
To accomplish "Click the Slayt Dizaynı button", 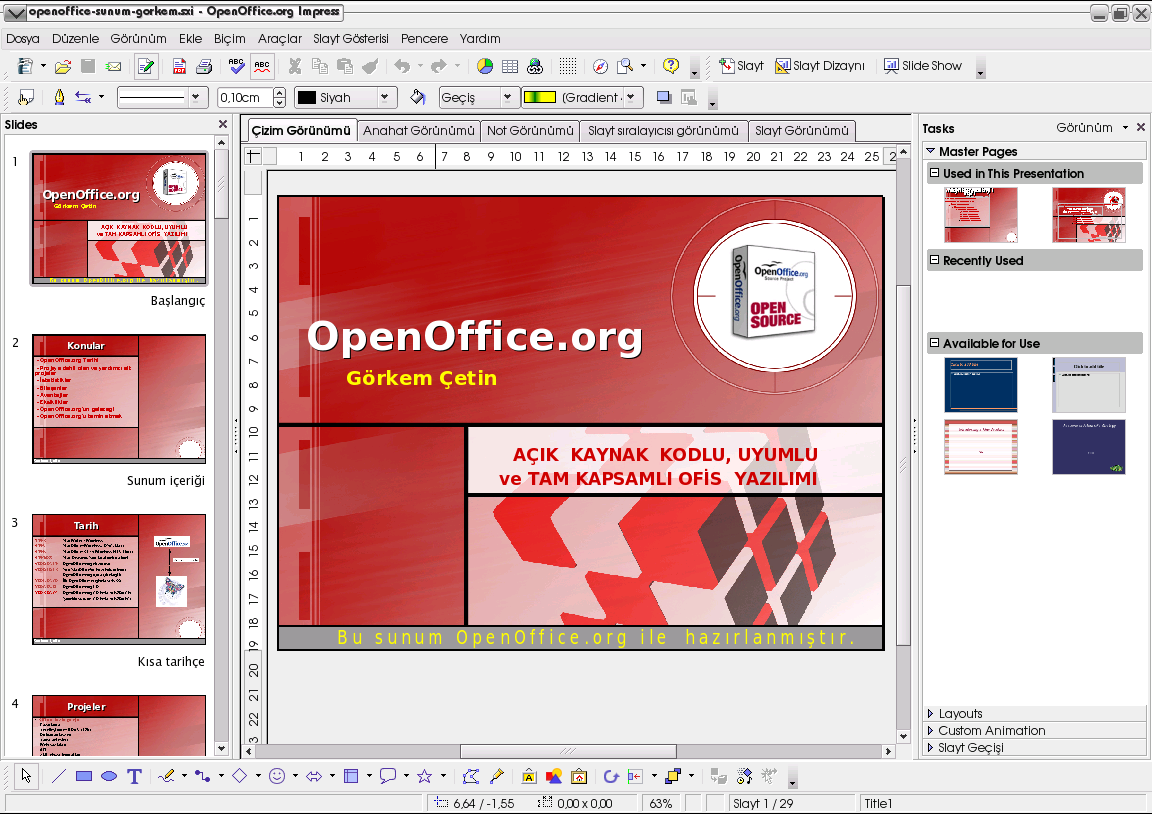I will point(820,65).
